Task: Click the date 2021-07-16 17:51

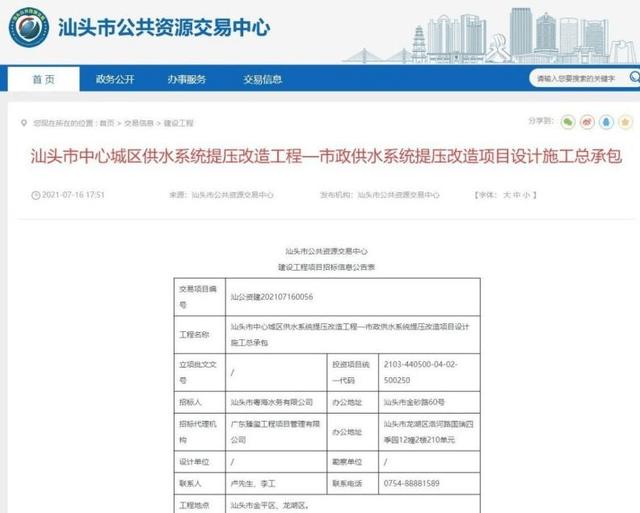Action: point(73,195)
